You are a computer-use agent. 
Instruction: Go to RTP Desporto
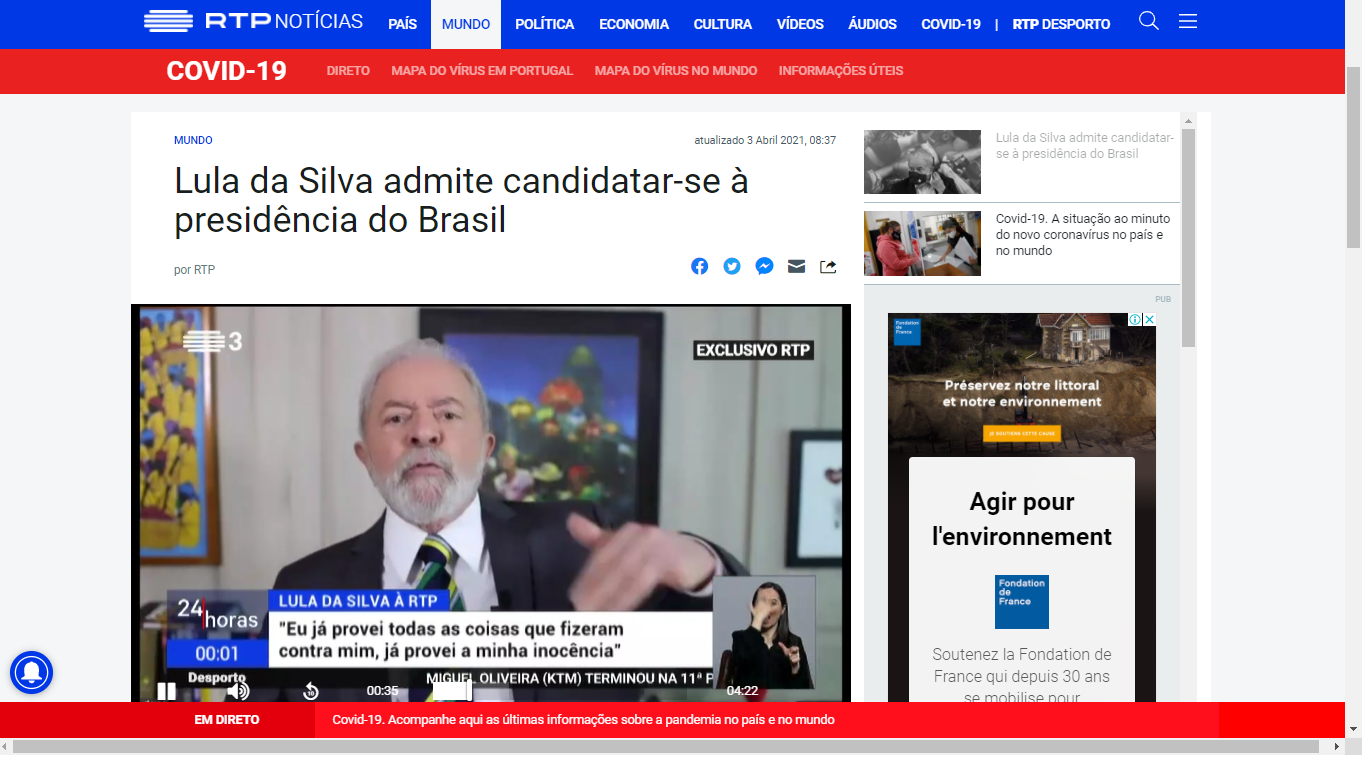(x=1061, y=24)
